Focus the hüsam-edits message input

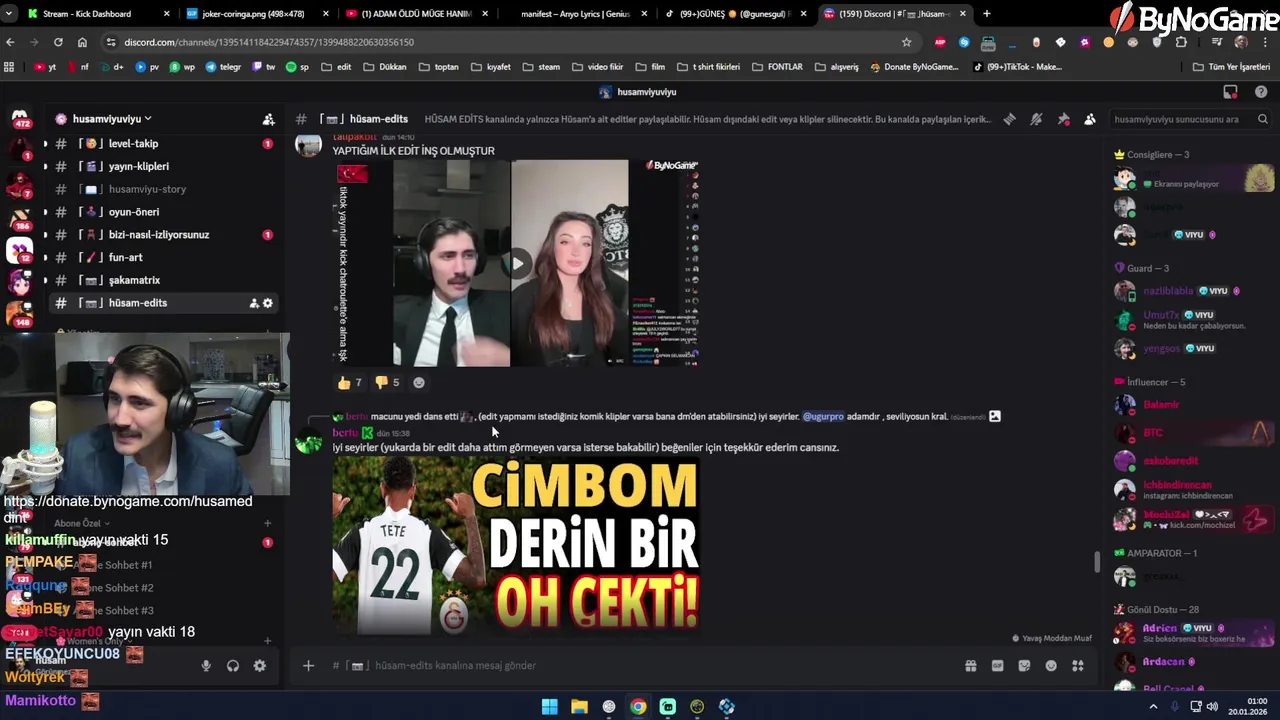tap(640, 666)
